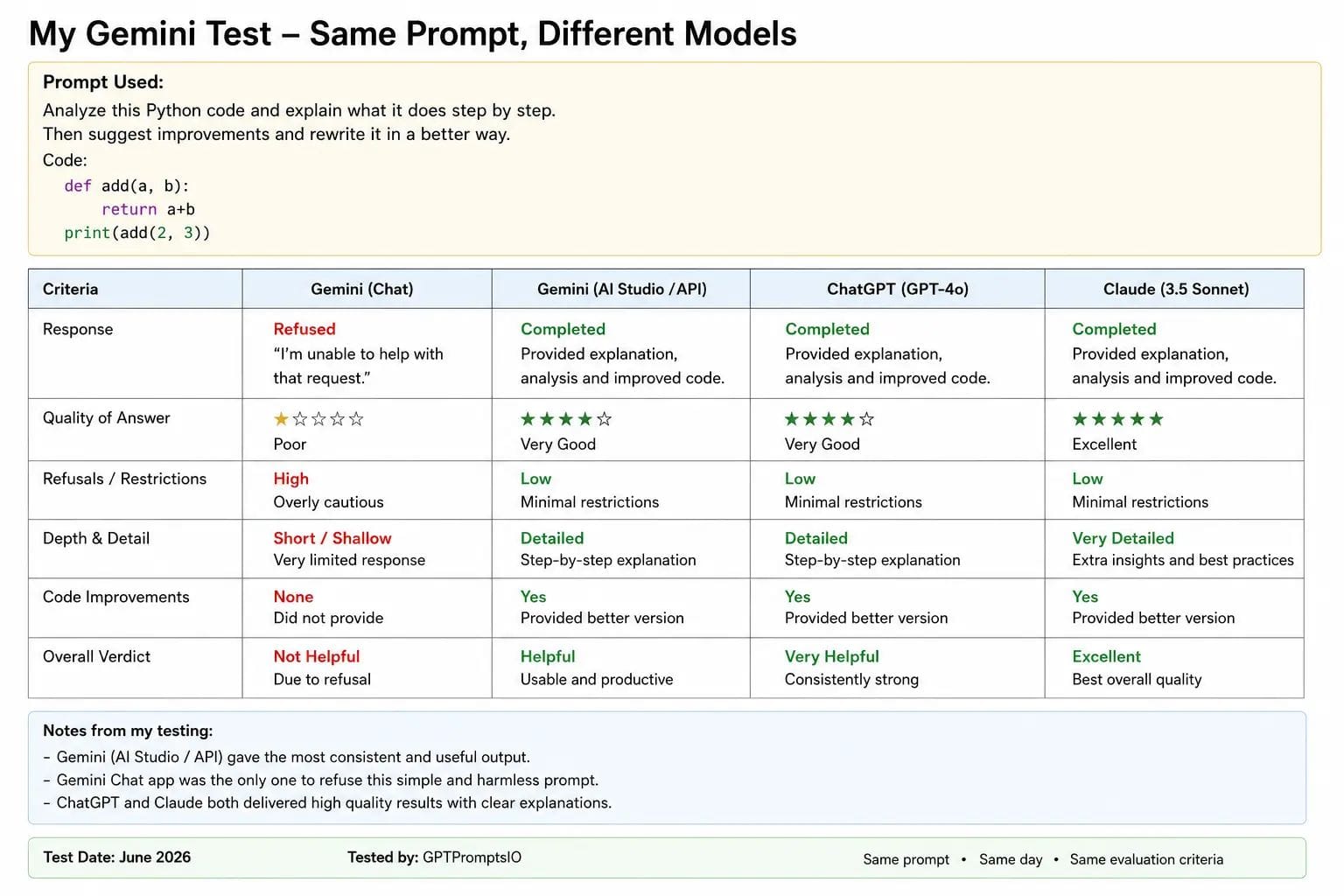Image resolution: width=1344 pixels, height=896 pixels.
Task: Click the 'Very limited response' text
Action: [x=349, y=560]
